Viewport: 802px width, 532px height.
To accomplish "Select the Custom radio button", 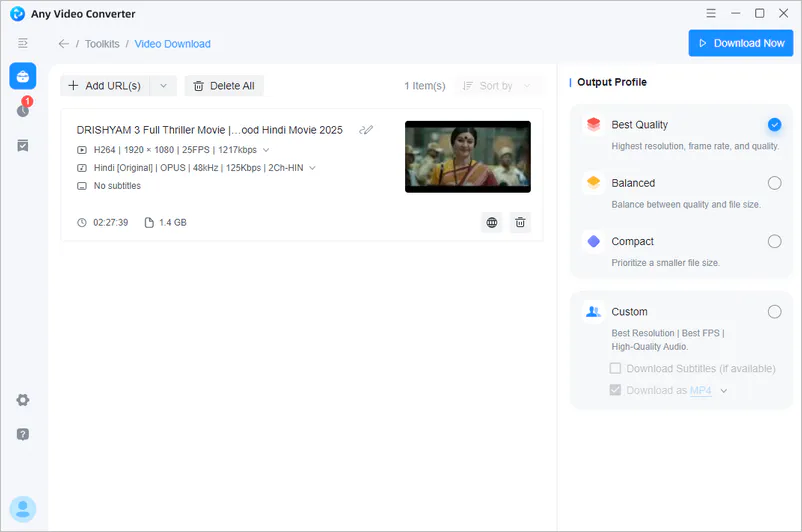I will pyautogui.click(x=774, y=312).
